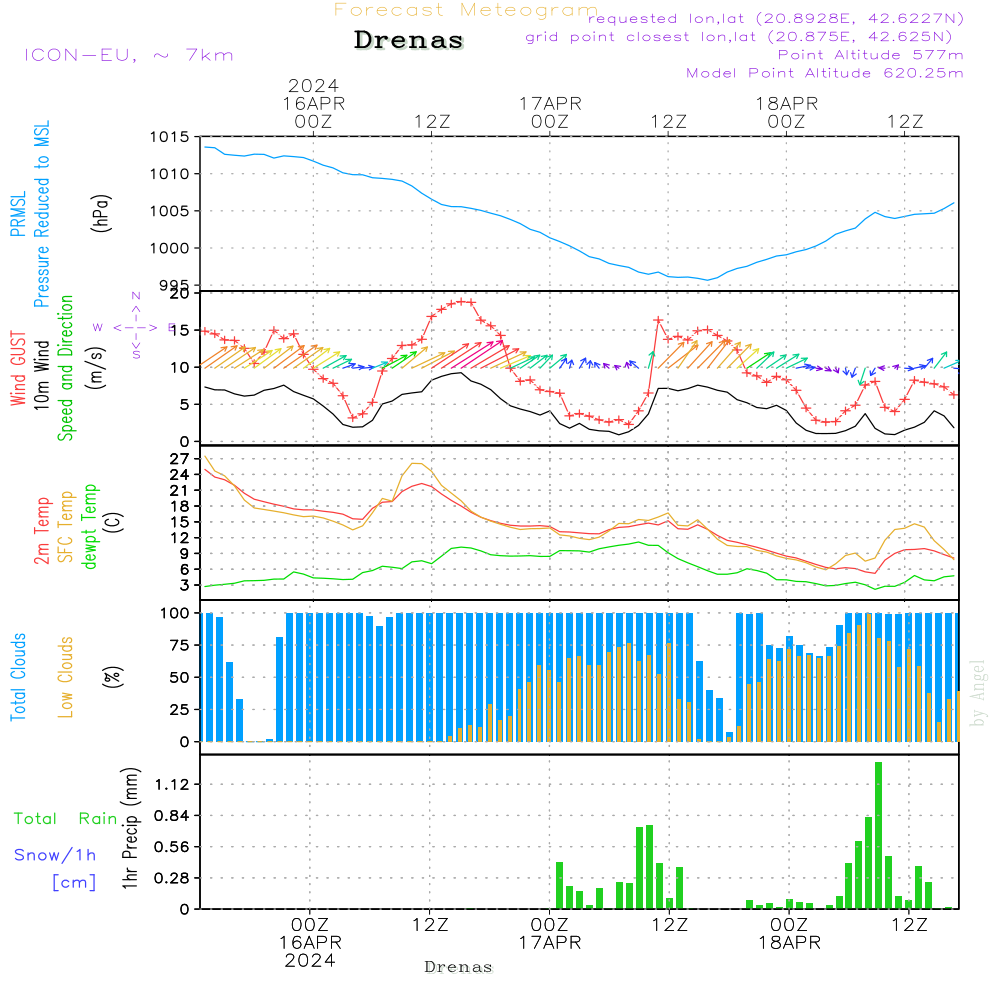Screen dimensions: 1000x1000
Task: Click the 18 value on the temperature axis
Action: (180, 506)
